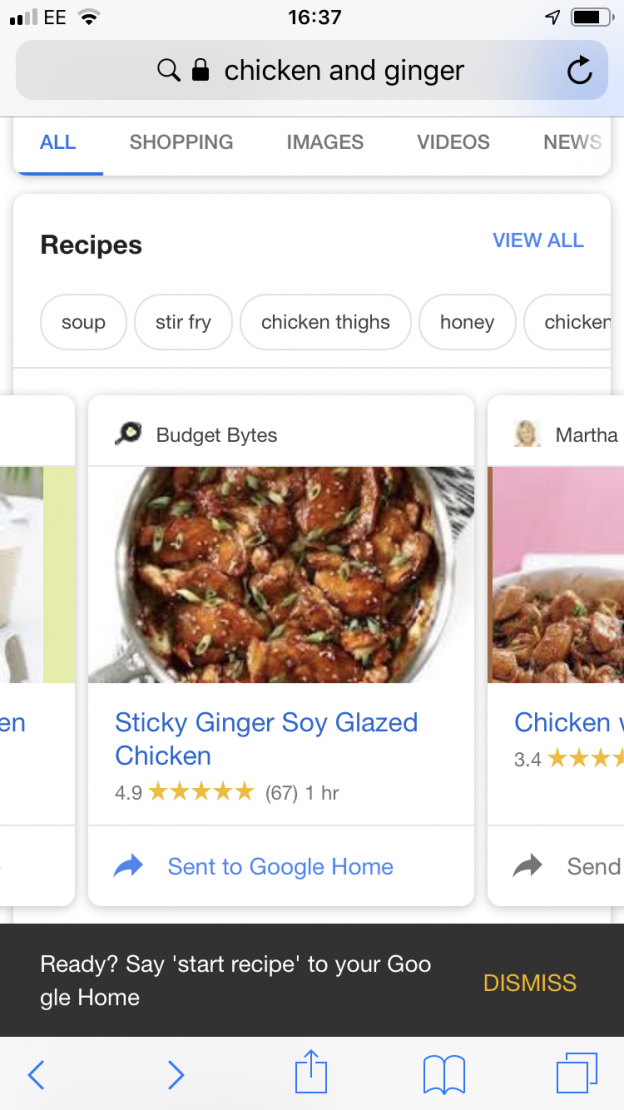Switch to the Images tab
The image size is (624, 1110).
pyautogui.click(x=325, y=142)
